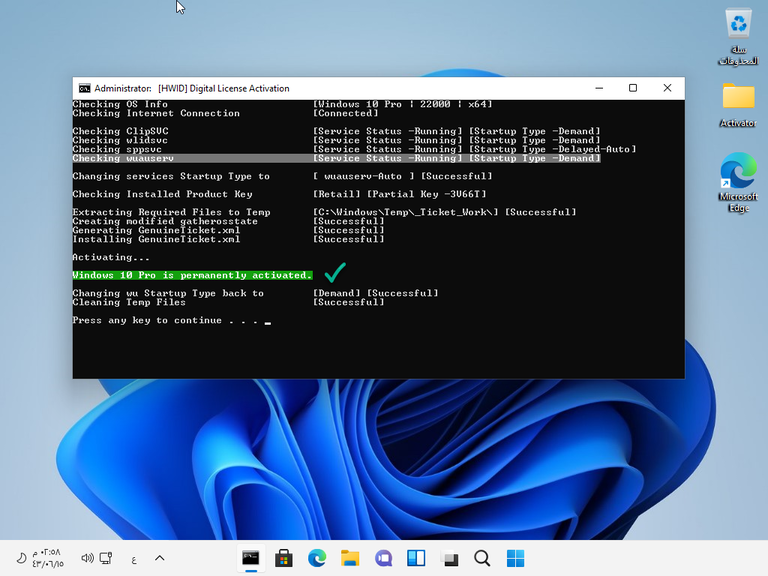
Task: Open Chat app from taskbar
Action: (384, 558)
